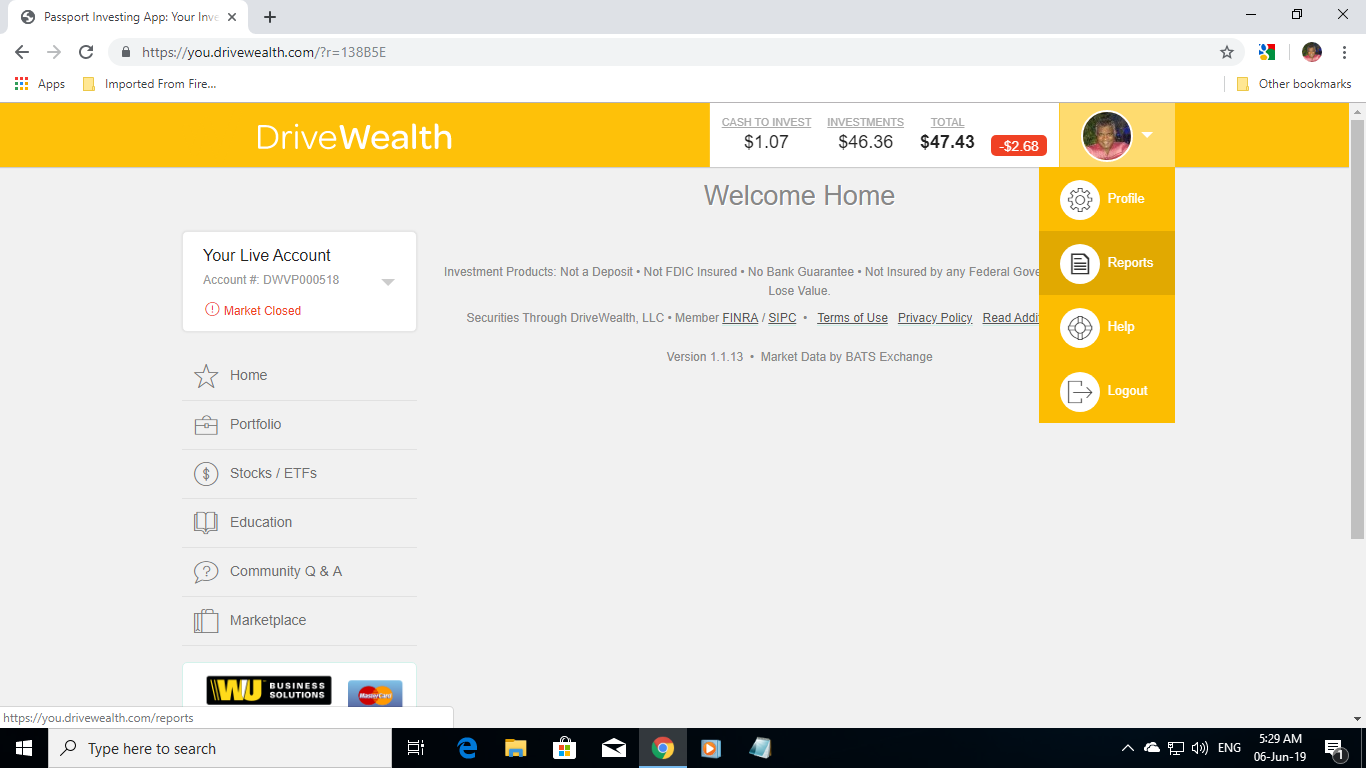Select Profile in the user menu

point(1107,199)
